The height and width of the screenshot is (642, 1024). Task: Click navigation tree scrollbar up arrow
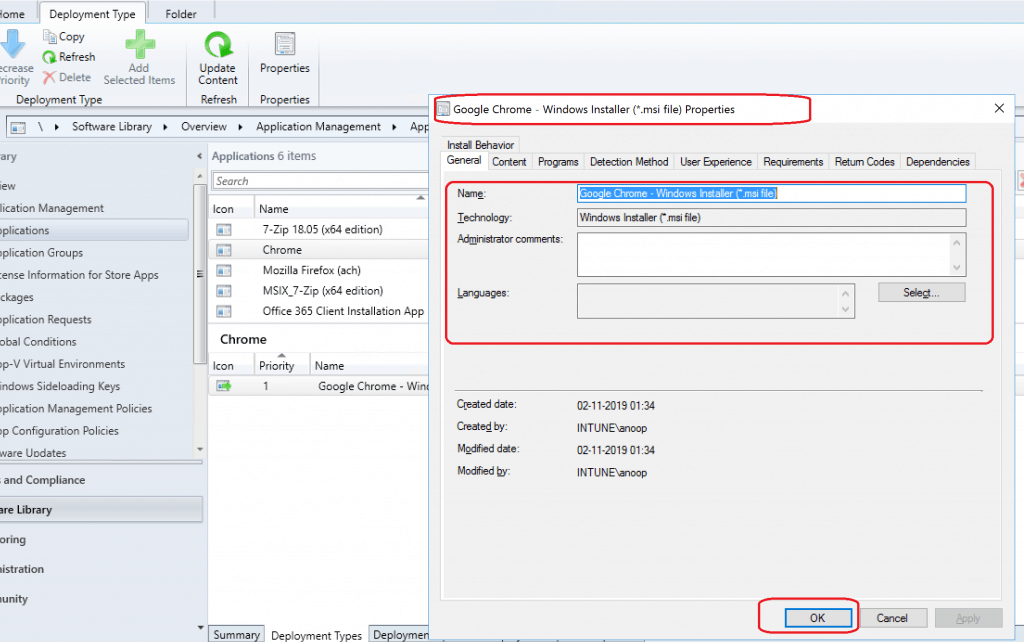click(x=200, y=176)
